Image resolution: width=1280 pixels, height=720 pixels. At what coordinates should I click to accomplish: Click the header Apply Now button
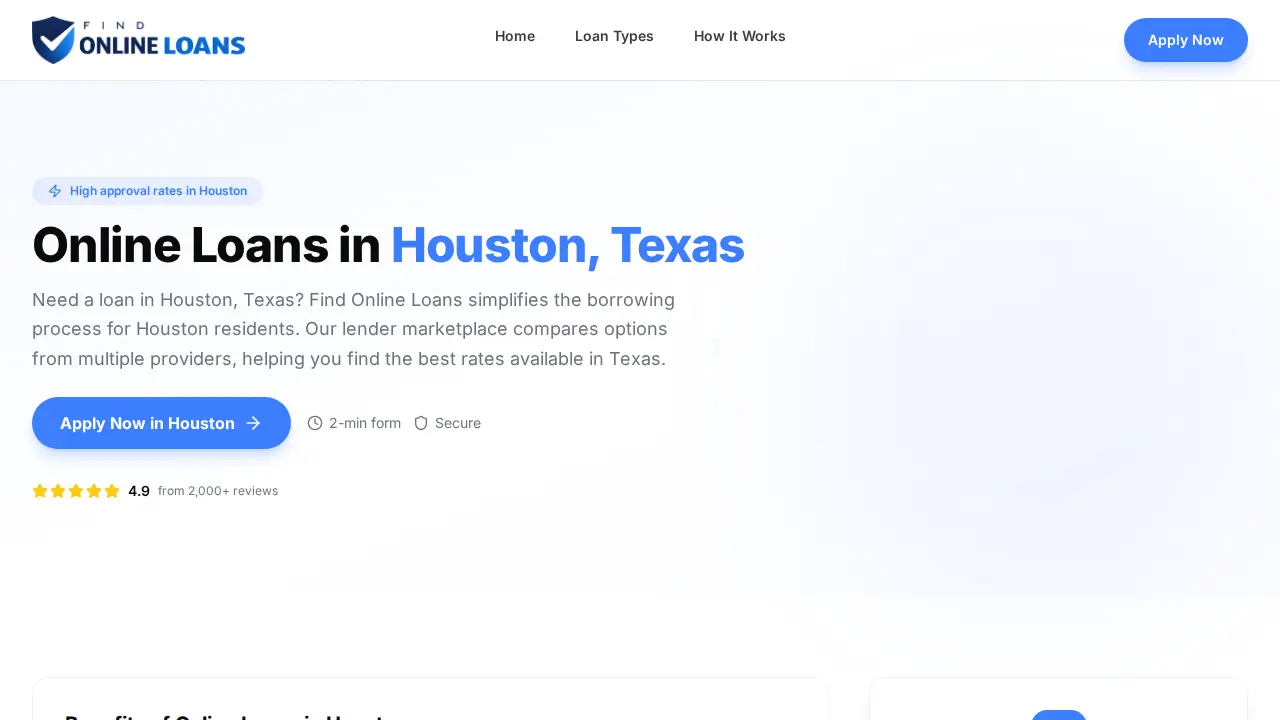tap(1186, 40)
